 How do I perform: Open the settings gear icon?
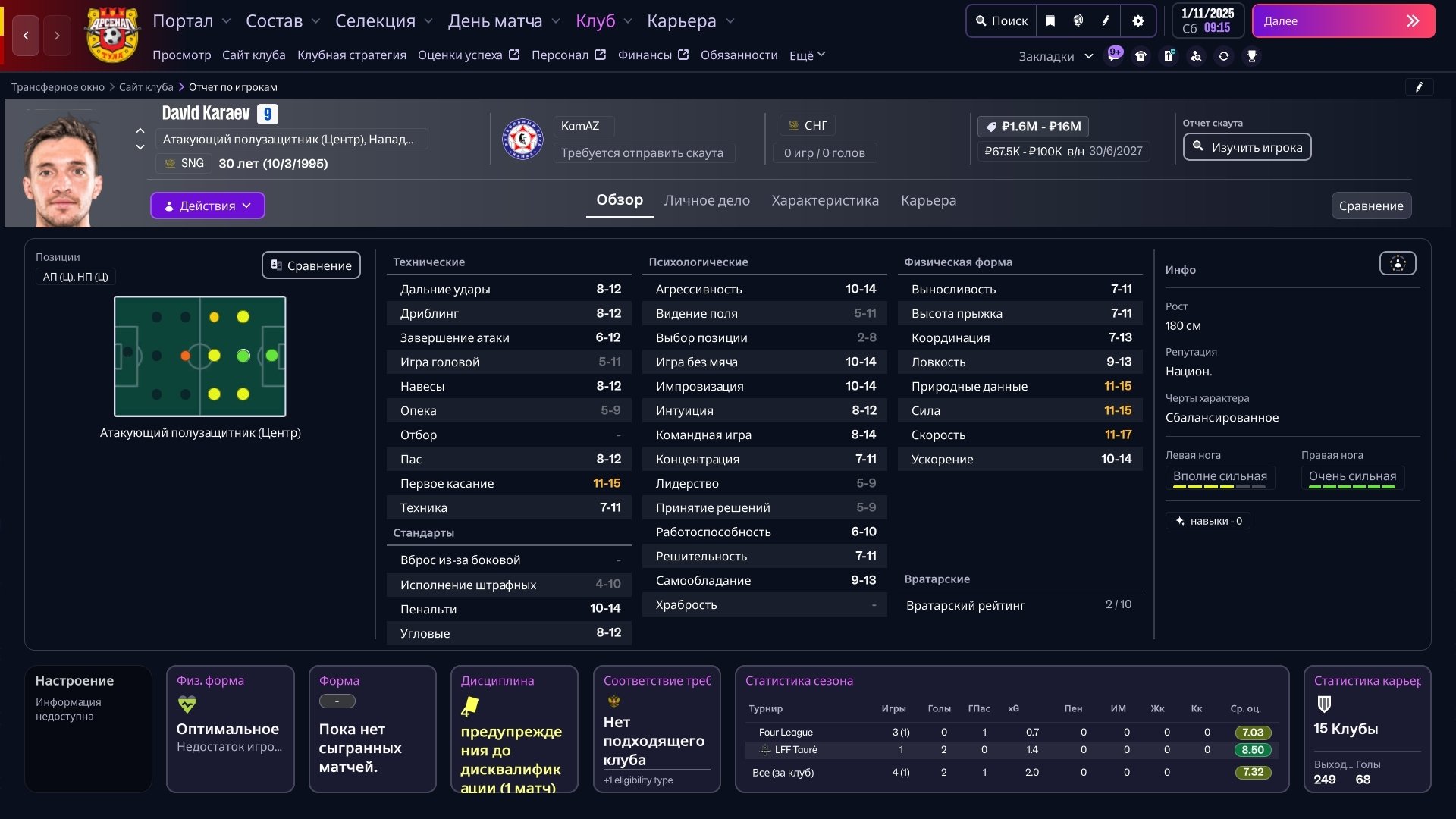[x=1137, y=21]
